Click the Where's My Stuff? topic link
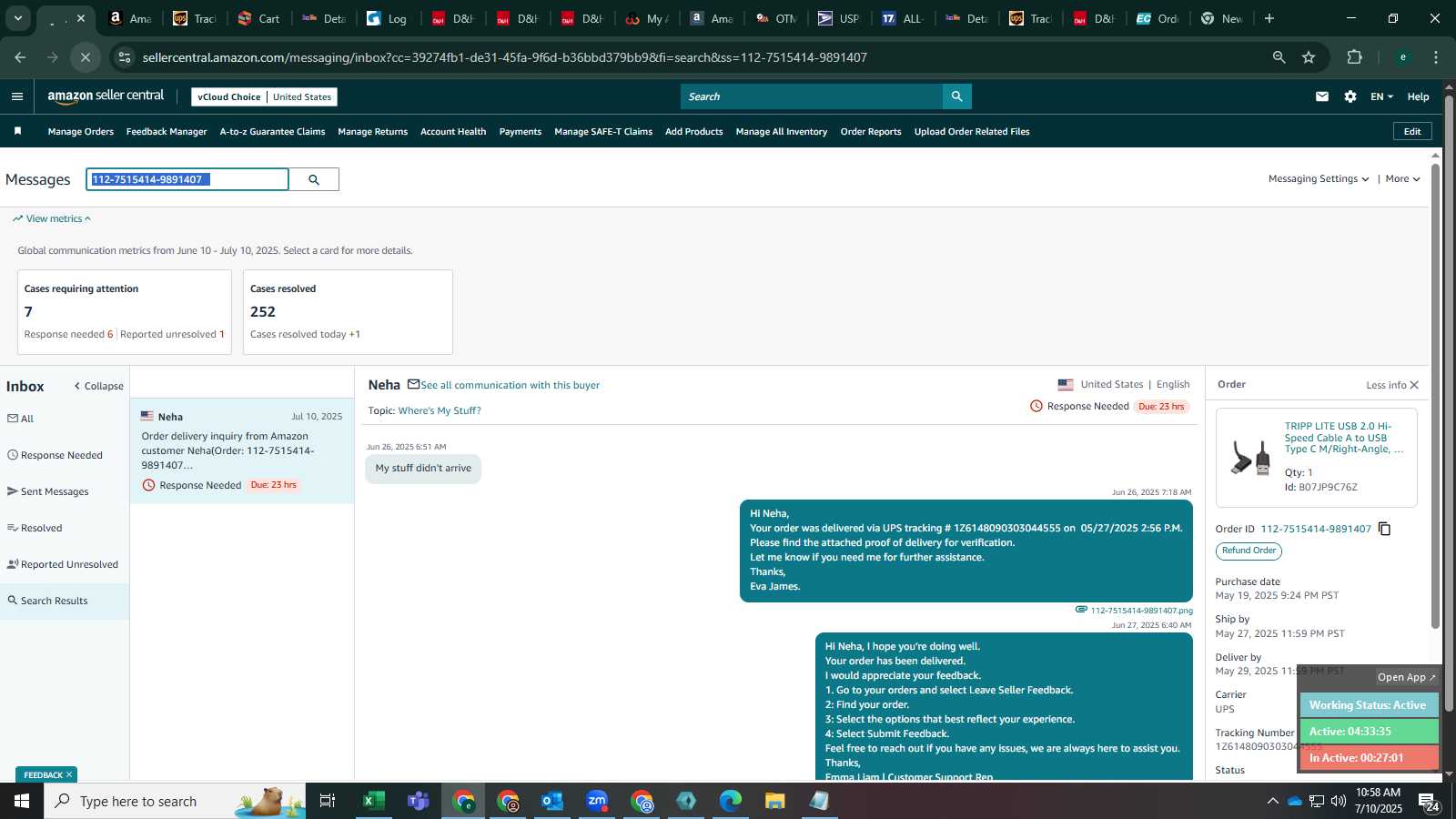Image resolution: width=1456 pixels, height=819 pixels. 440,410
